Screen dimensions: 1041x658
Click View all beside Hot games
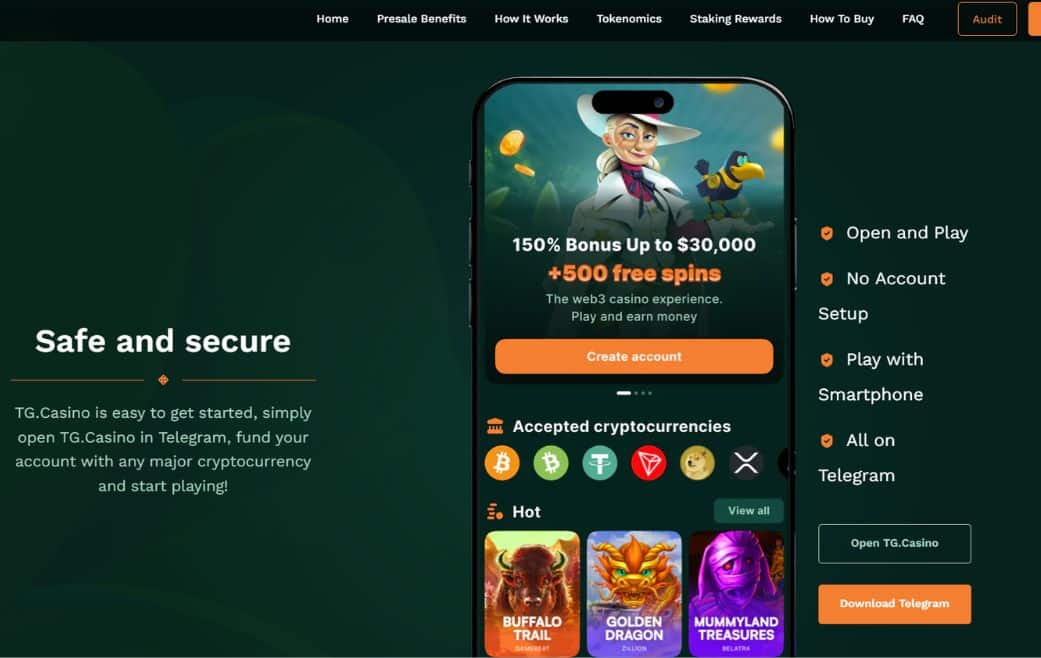pos(749,511)
